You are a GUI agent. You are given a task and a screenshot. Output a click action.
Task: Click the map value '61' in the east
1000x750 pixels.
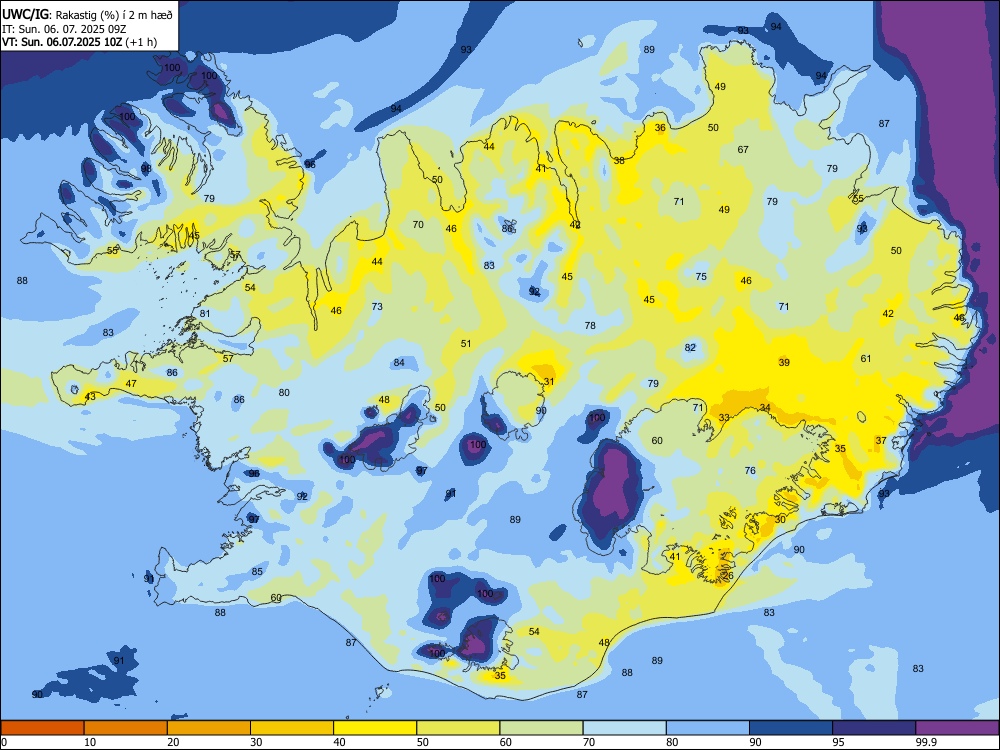[x=865, y=358]
